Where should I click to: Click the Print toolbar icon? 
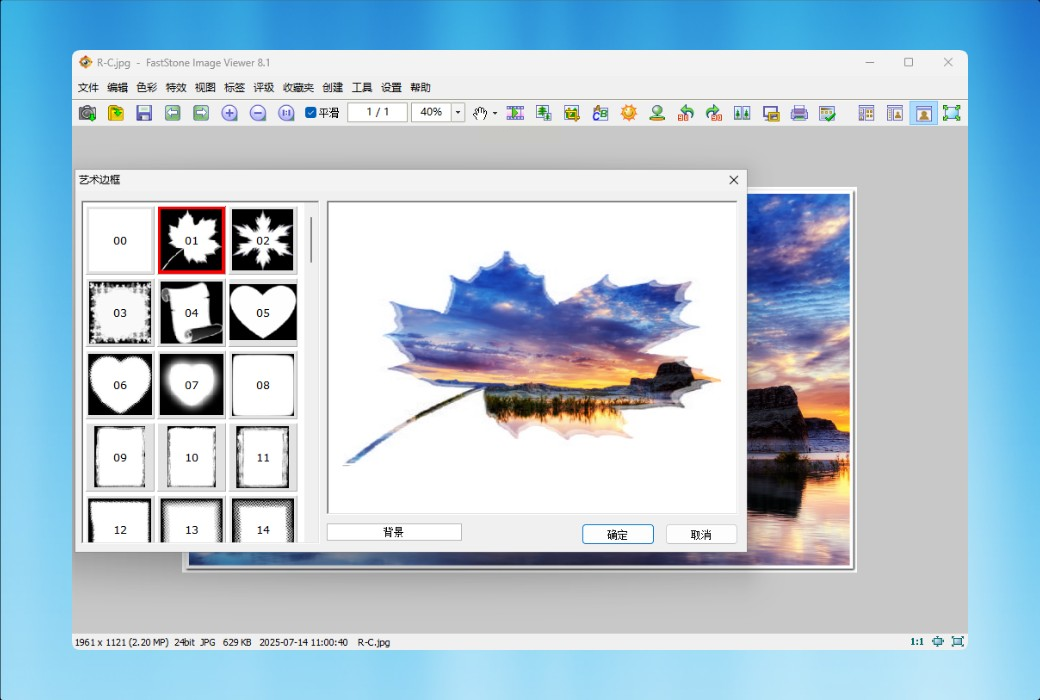coord(799,113)
